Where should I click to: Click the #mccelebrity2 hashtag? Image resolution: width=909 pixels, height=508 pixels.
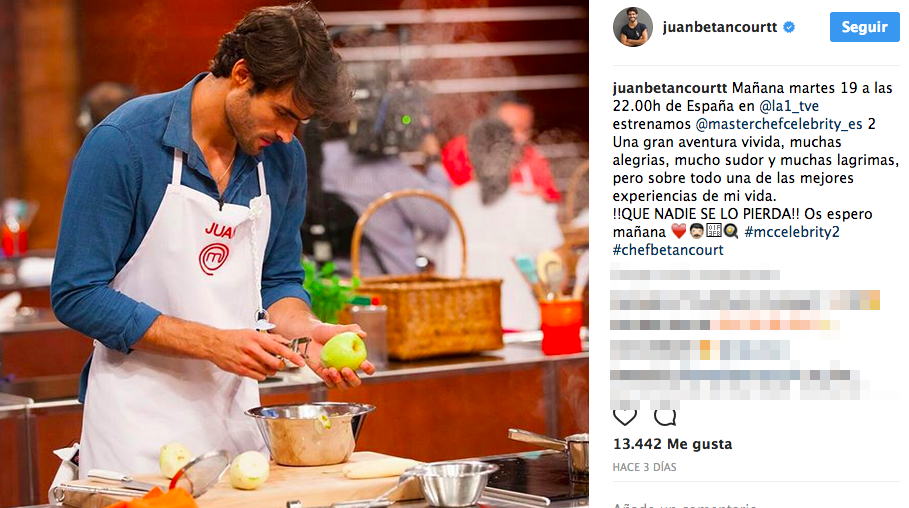792,232
